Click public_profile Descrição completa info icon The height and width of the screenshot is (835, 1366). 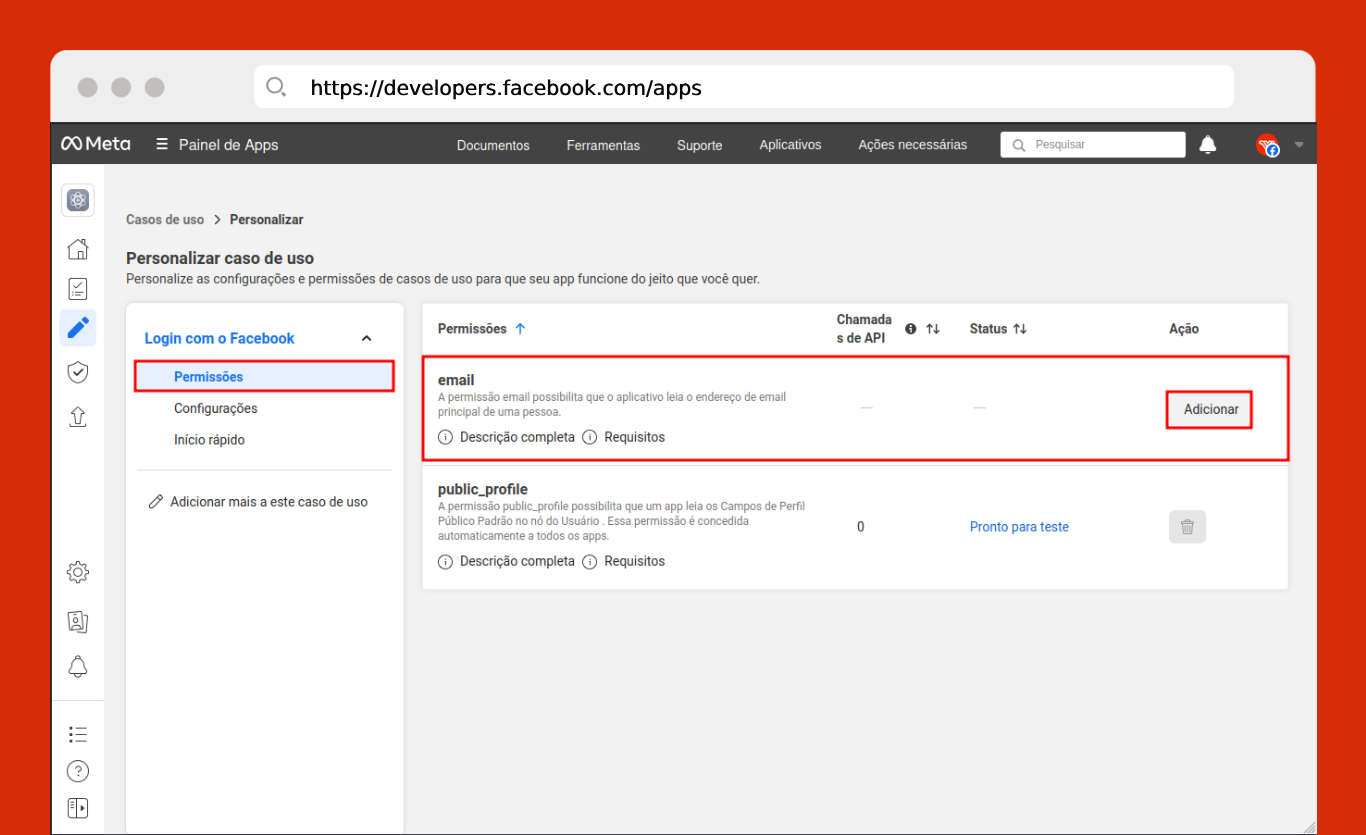(x=445, y=561)
